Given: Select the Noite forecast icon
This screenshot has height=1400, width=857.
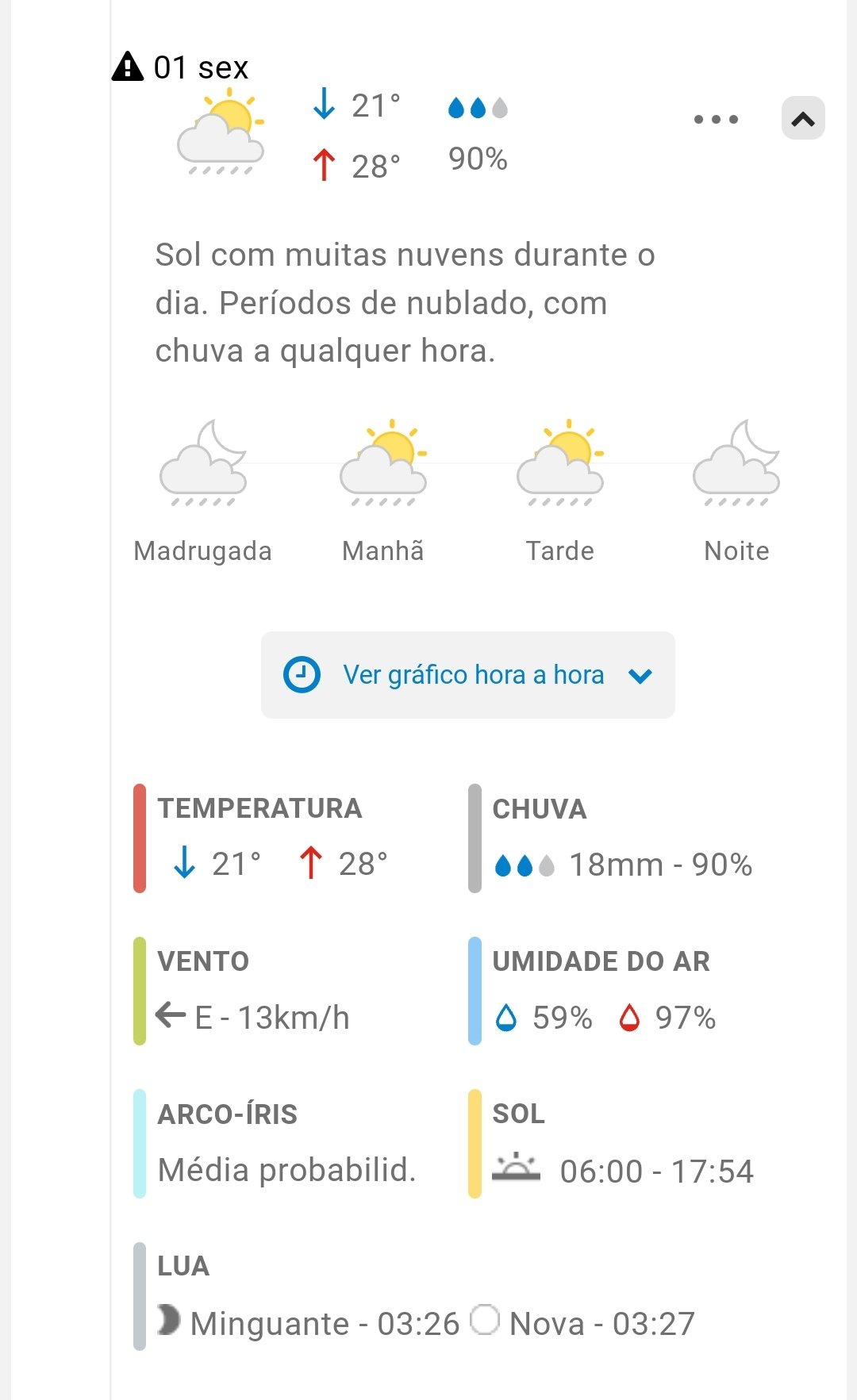Looking at the screenshot, I should pyautogui.click(x=736, y=463).
